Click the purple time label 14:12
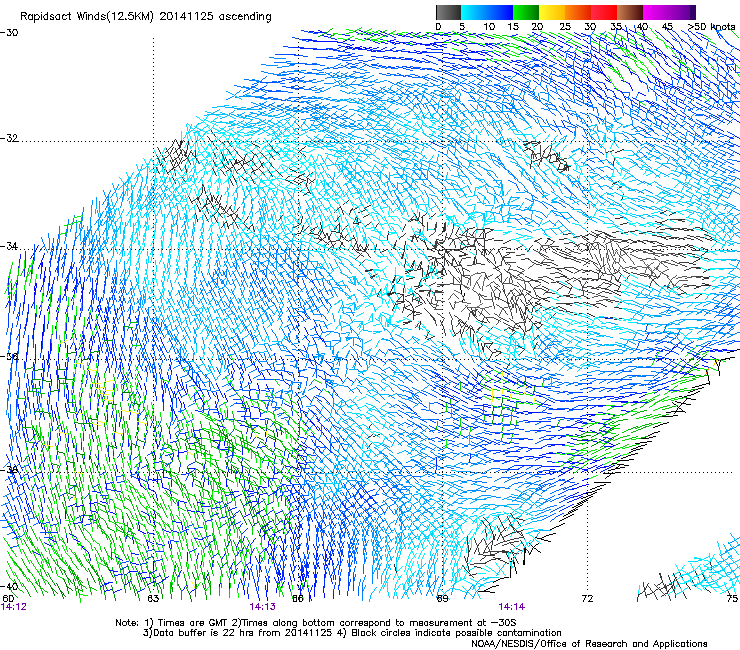 point(14,607)
